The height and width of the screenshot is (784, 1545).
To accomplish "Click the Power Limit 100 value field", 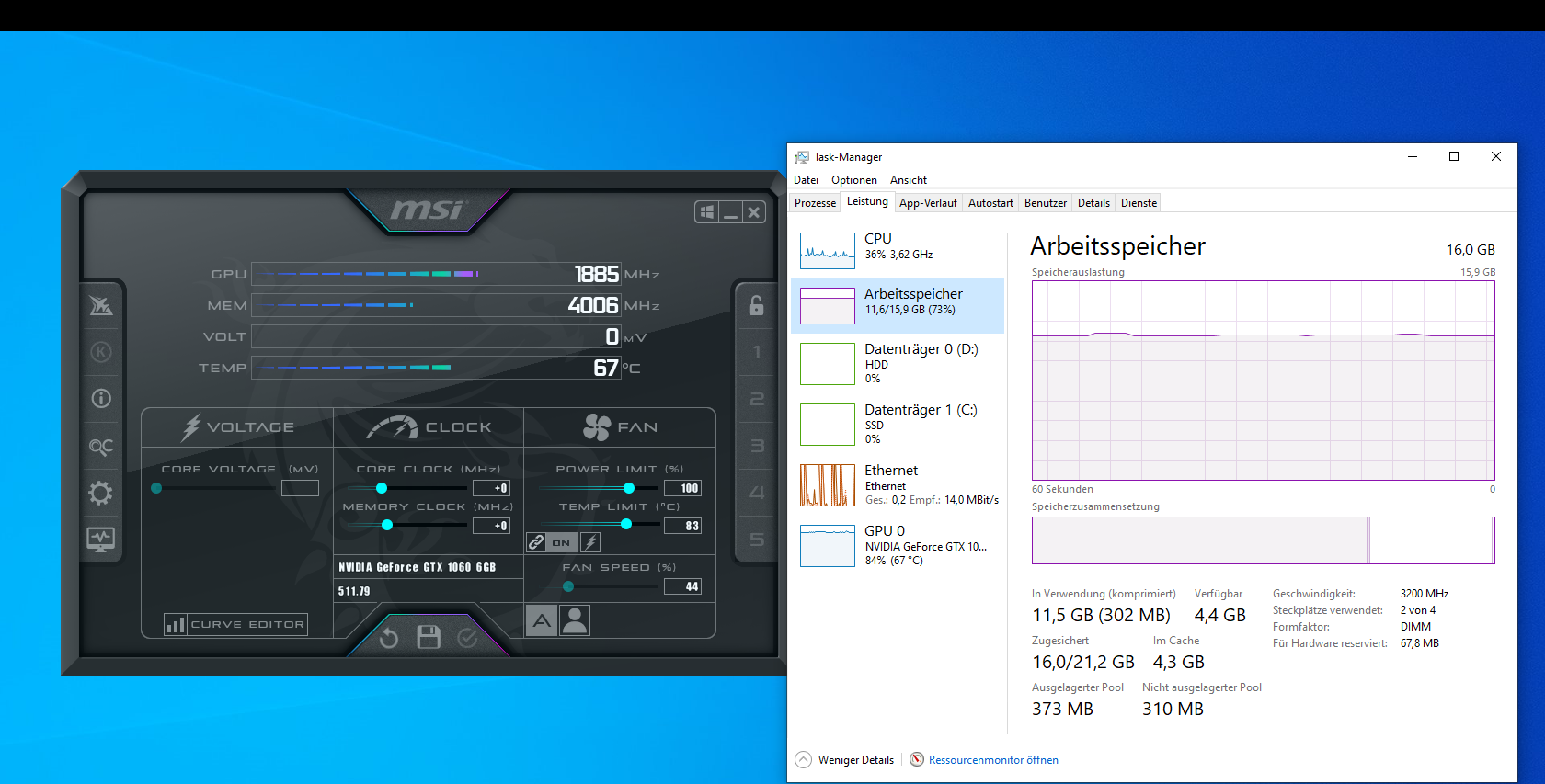I will click(x=682, y=488).
